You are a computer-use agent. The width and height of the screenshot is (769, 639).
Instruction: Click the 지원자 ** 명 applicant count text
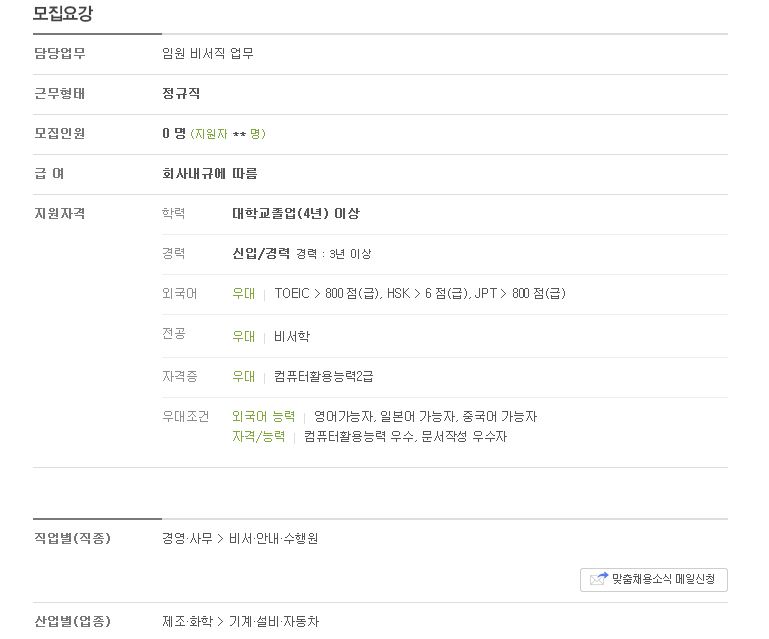click(x=228, y=134)
